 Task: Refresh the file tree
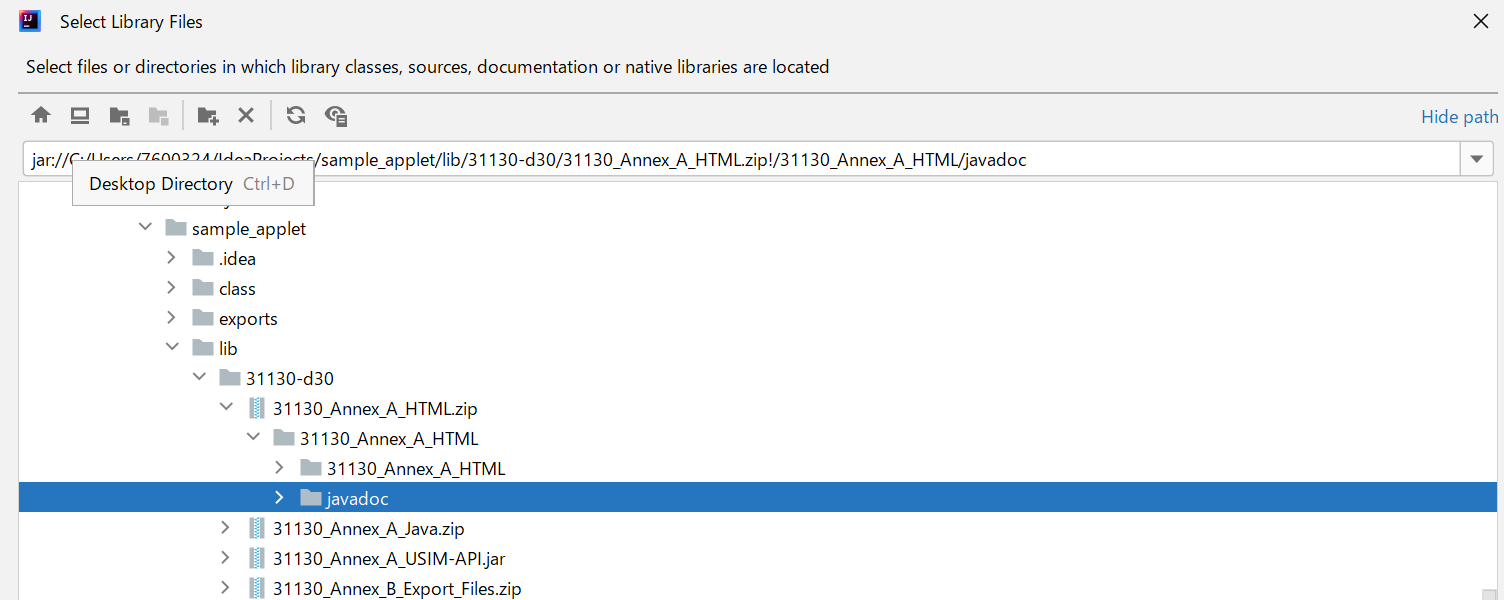click(296, 115)
